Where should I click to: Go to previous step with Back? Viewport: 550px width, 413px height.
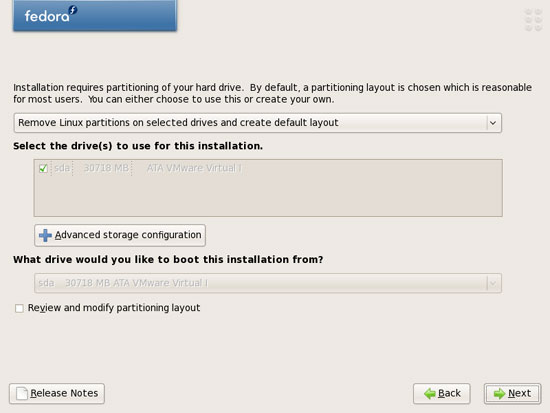click(442, 394)
